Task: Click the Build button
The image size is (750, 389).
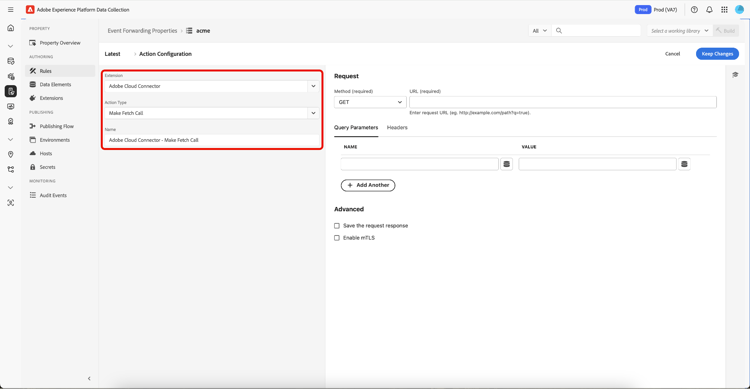Action: click(726, 31)
